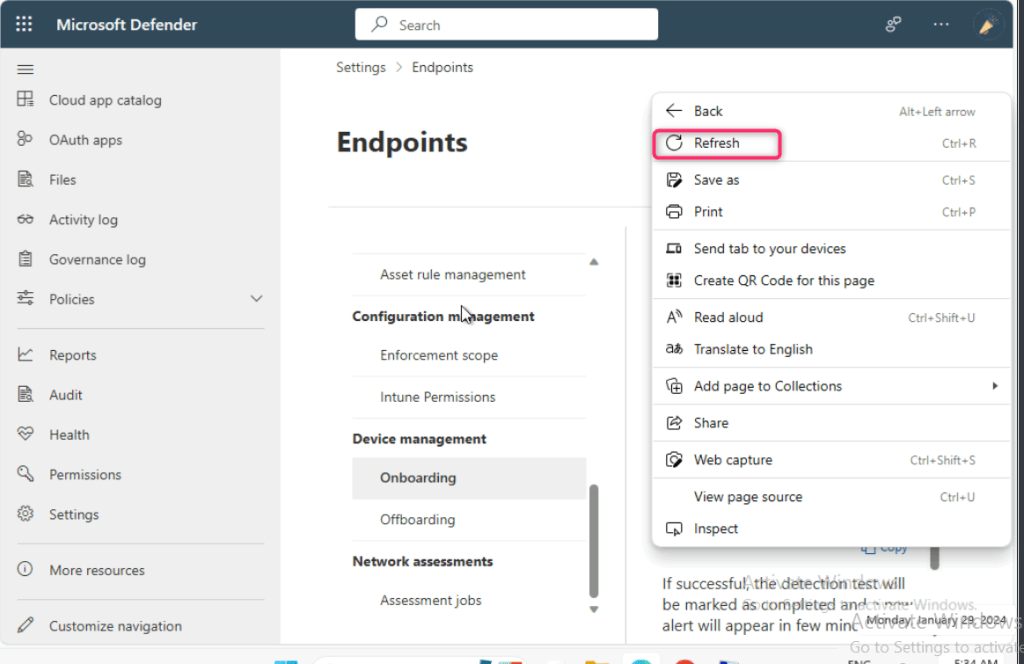Click the community icon in header
This screenshot has height=664, width=1024.
894,25
